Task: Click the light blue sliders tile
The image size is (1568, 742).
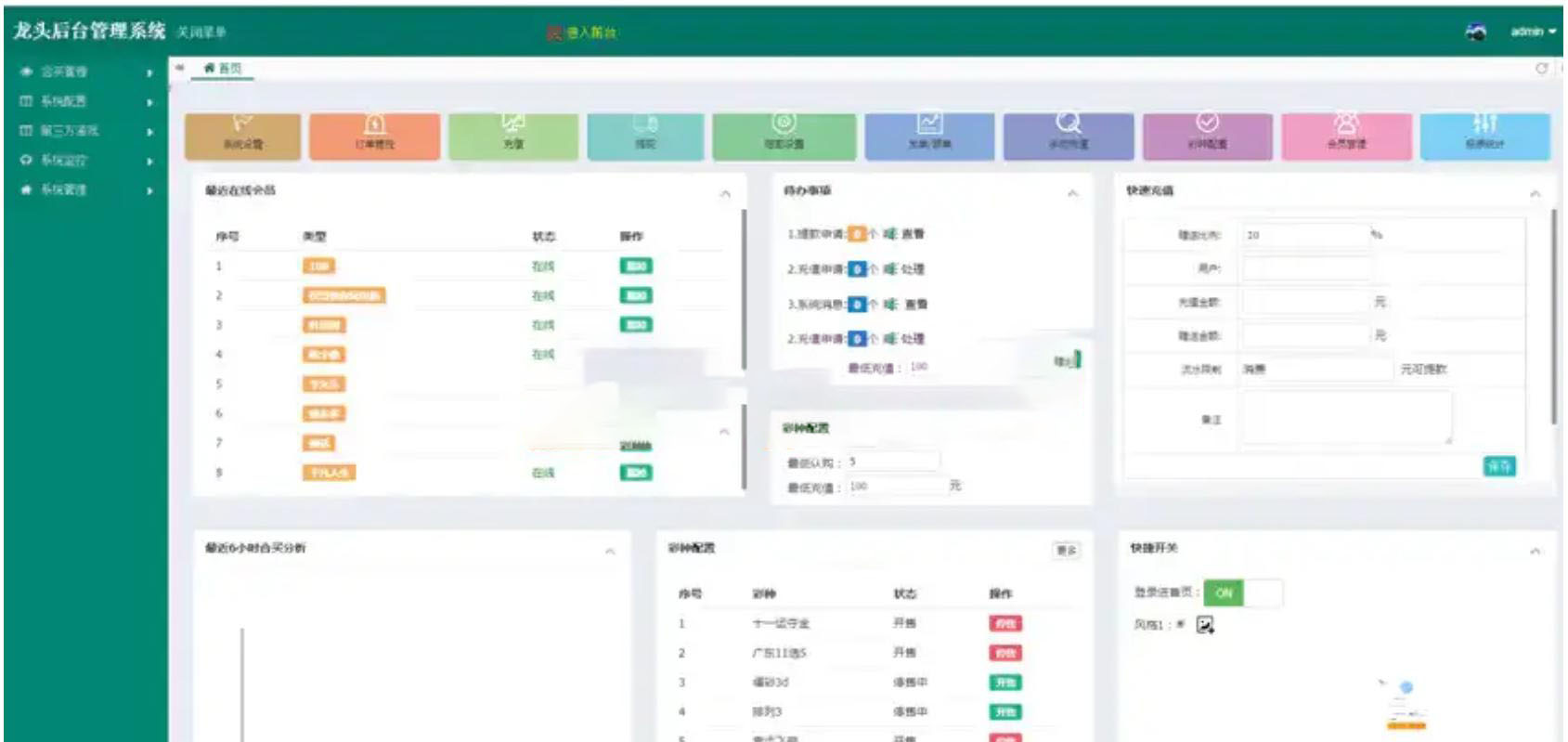Action: (x=1484, y=136)
